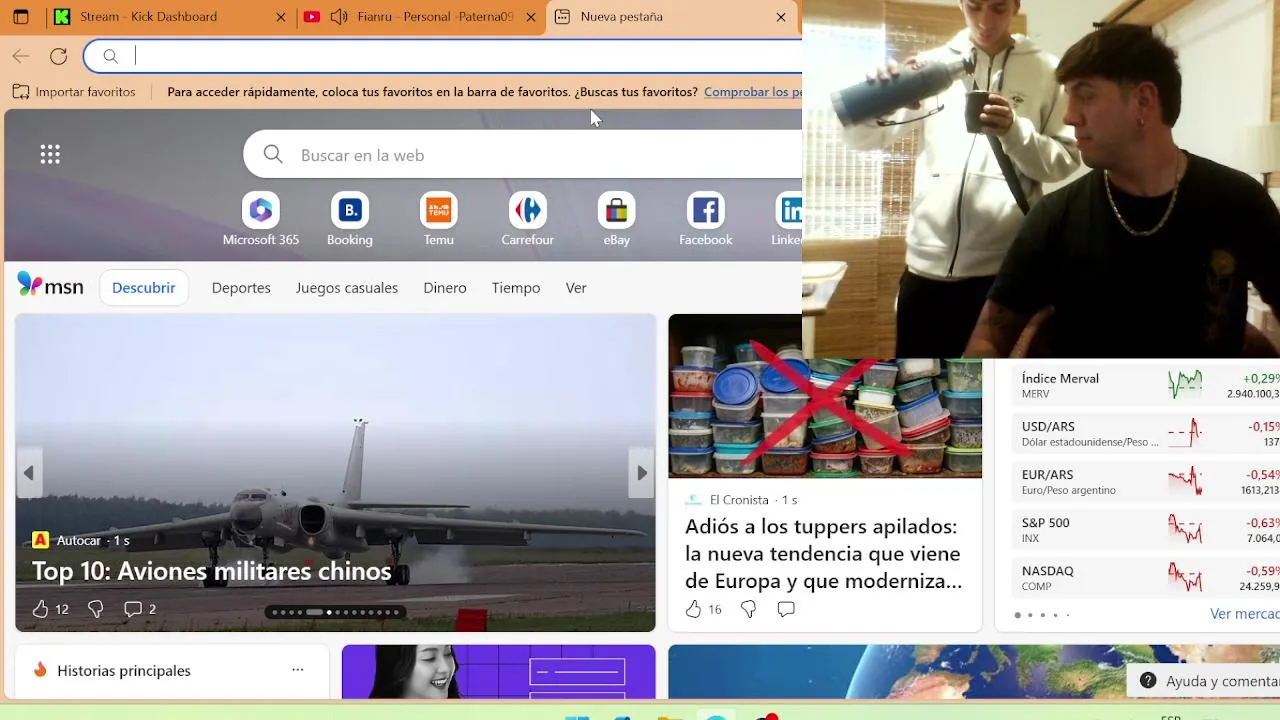Screen dimensions: 1280x720
Task: Close the Fianru YouTube tab
Action: click(531, 17)
